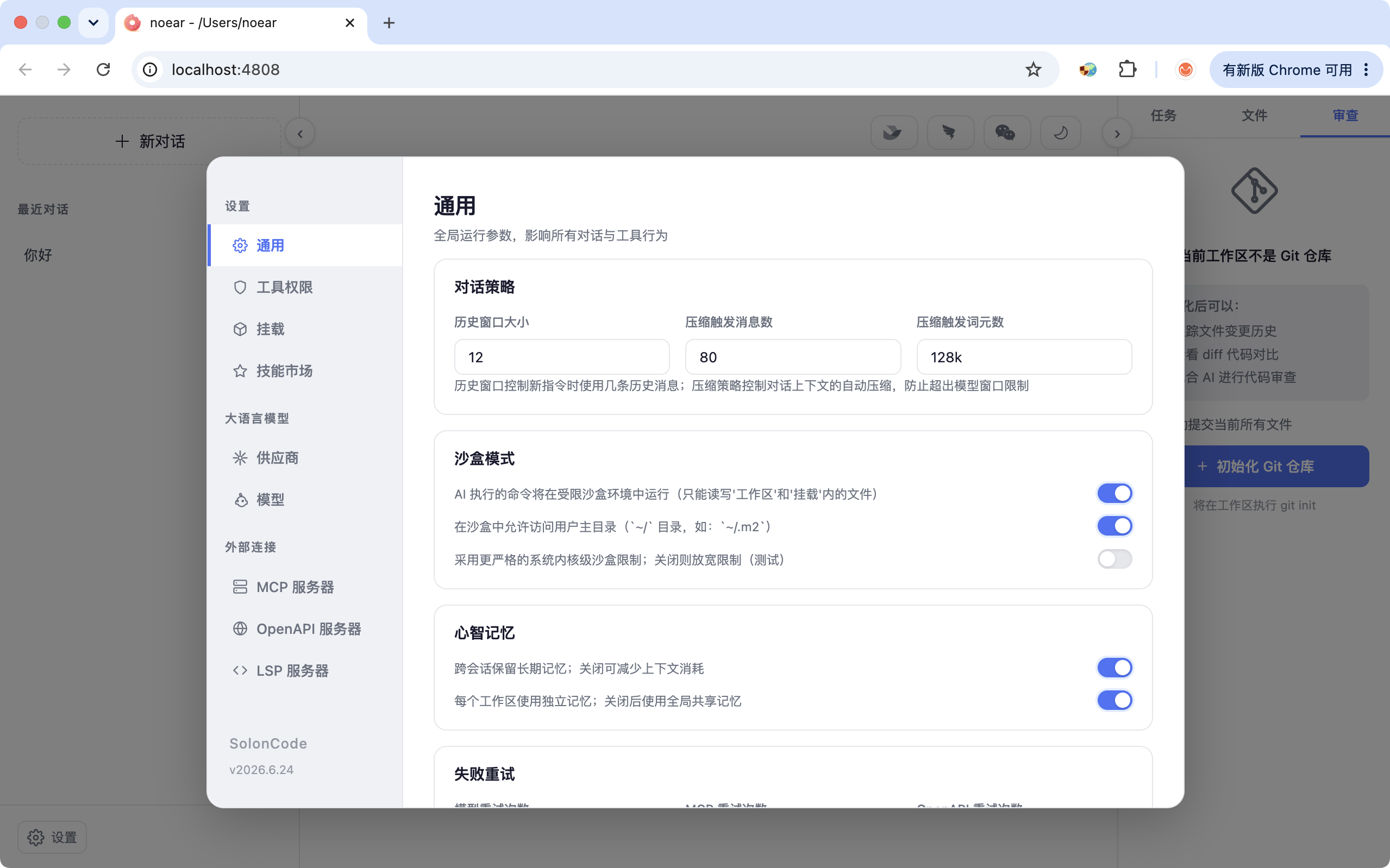
Task: Click the address bar URL
Action: (226, 70)
